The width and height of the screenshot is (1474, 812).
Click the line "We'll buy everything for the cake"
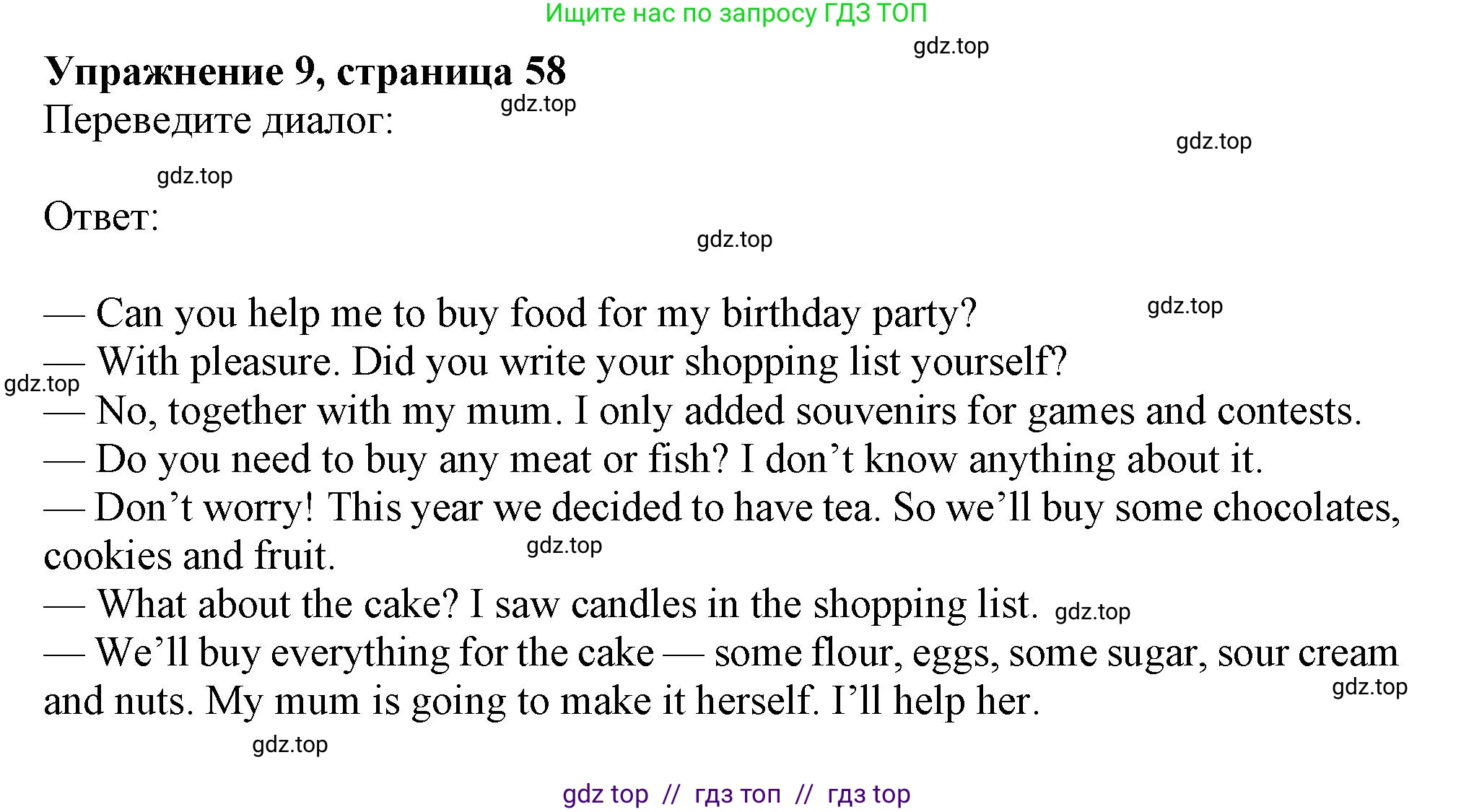tap(375, 653)
